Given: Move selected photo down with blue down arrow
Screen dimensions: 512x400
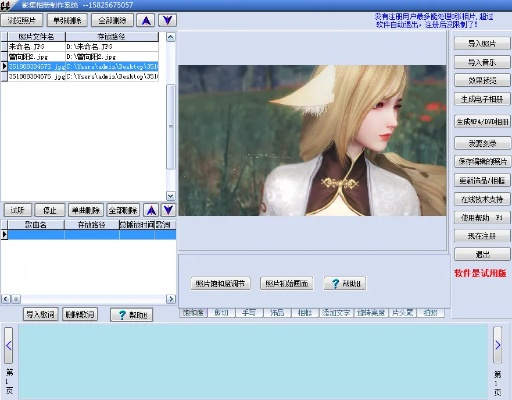Looking at the screenshot, I should click(x=167, y=20).
